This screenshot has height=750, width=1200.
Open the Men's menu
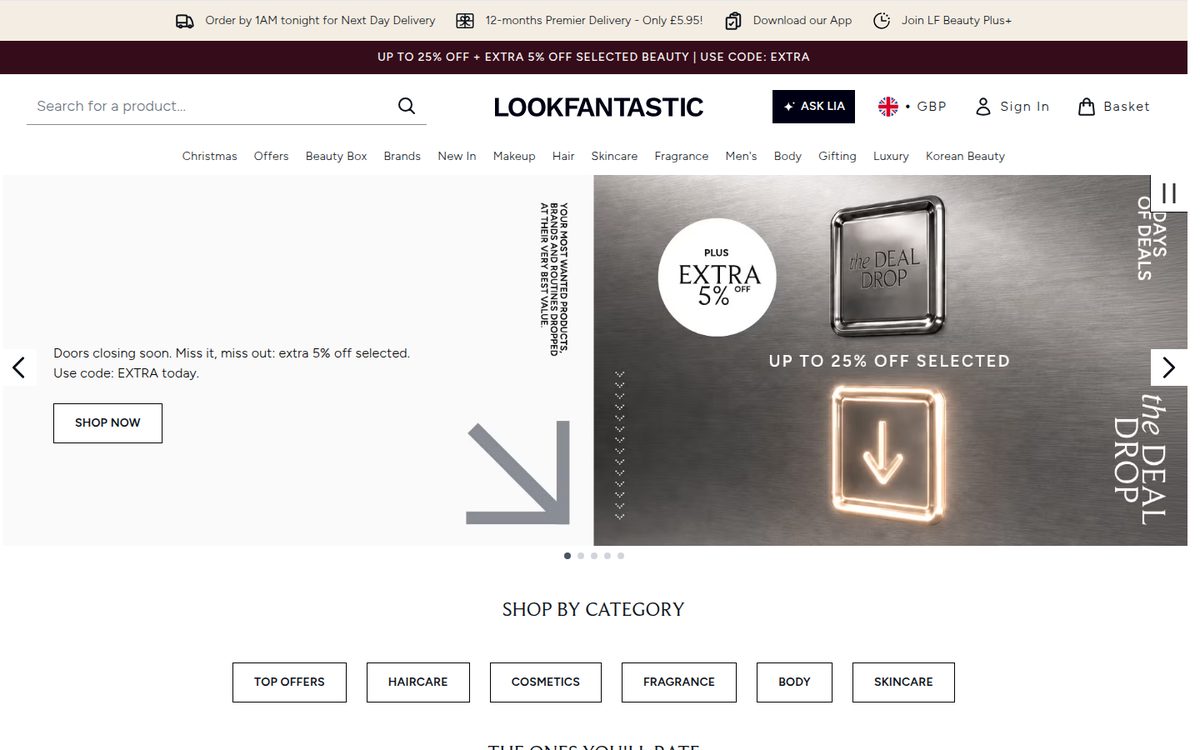(x=741, y=156)
